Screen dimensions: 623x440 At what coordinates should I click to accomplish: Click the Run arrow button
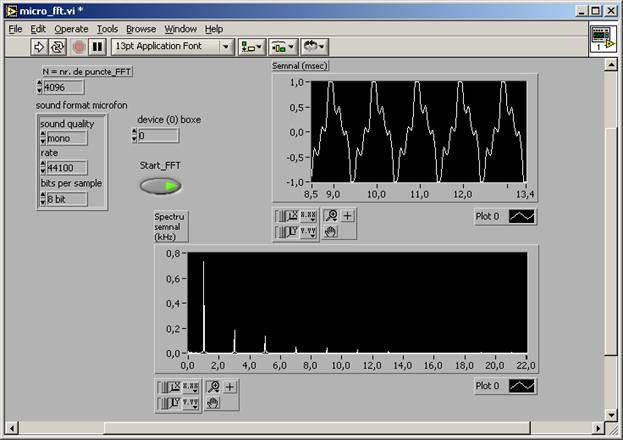pos(40,46)
